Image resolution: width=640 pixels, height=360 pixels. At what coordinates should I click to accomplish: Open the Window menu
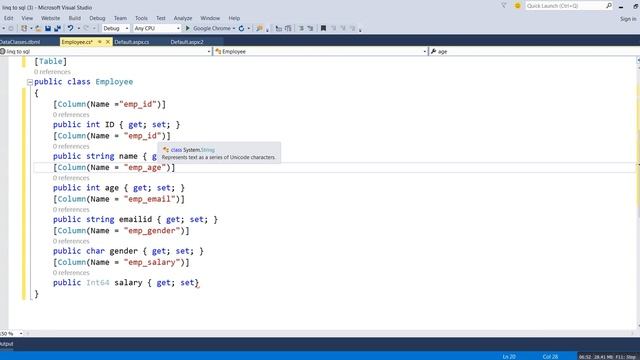210,18
